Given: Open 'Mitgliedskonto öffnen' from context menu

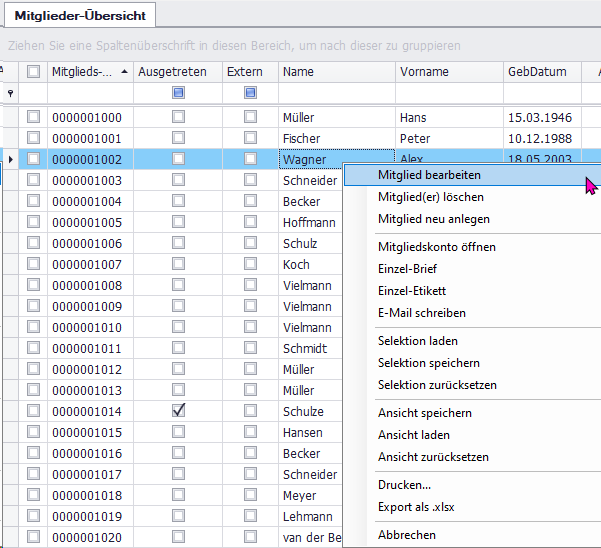Looking at the screenshot, I should 436,247.
